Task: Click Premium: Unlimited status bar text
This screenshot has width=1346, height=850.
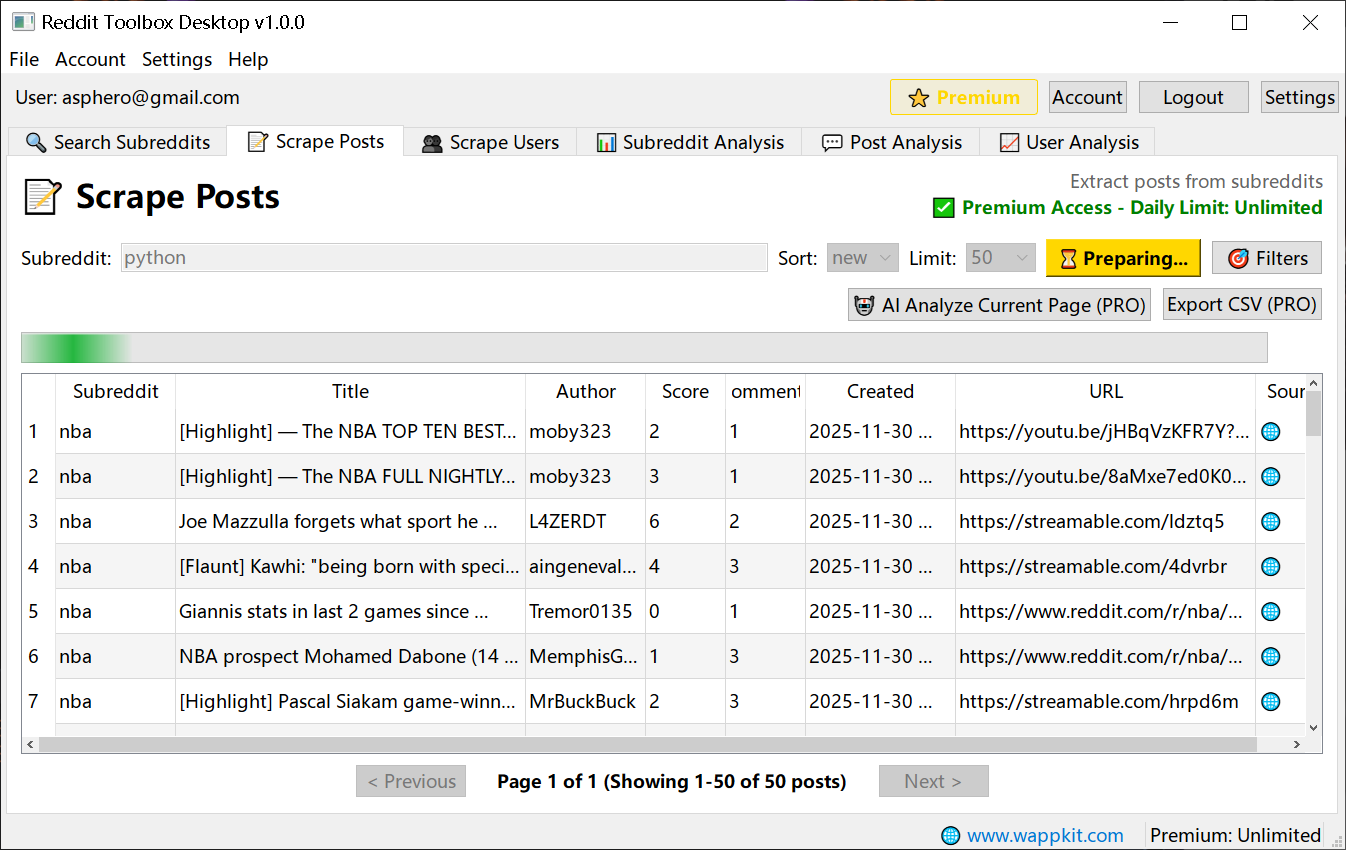Action: click(1236, 835)
